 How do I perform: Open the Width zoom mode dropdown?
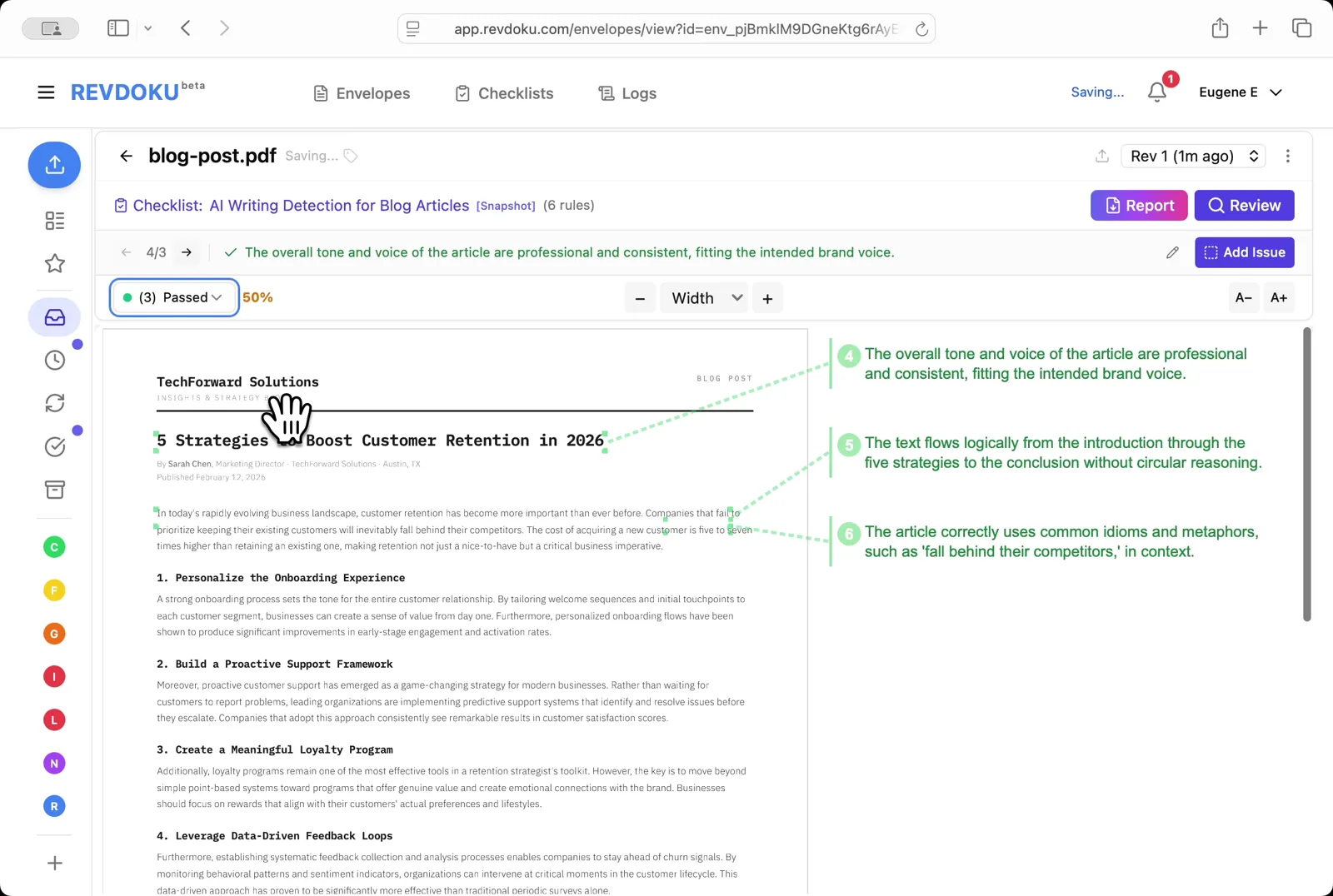(x=704, y=298)
